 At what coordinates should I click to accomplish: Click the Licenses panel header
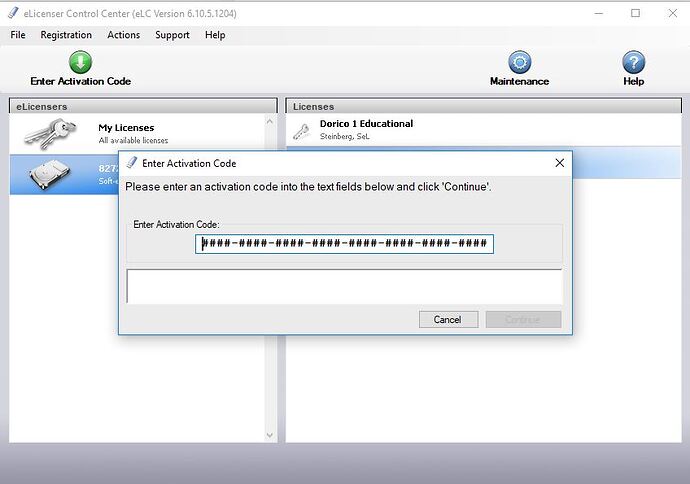(x=484, y=106)
